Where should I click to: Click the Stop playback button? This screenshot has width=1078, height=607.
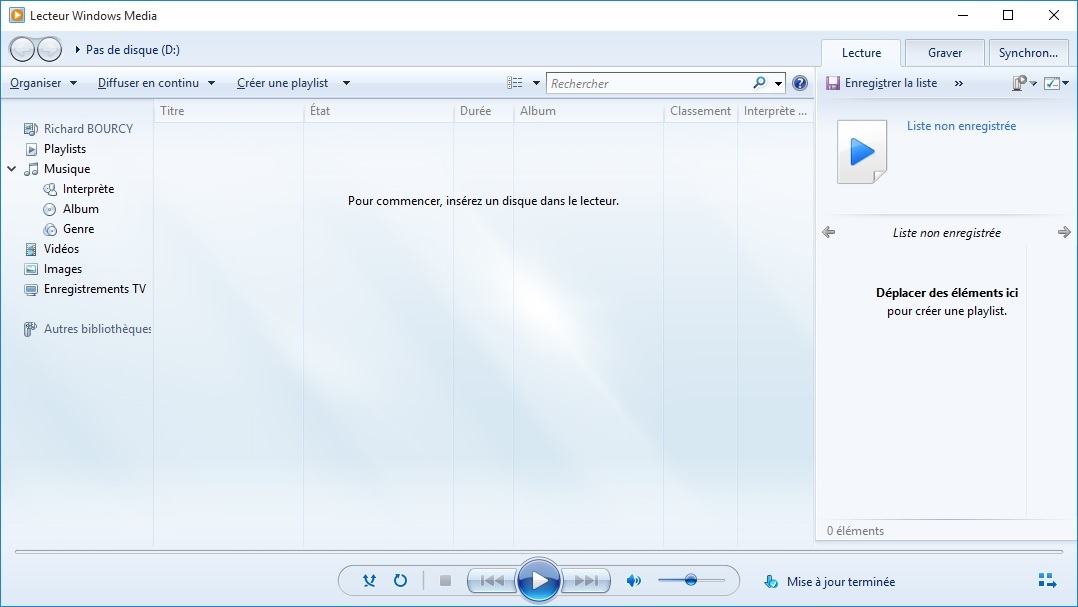446,581
